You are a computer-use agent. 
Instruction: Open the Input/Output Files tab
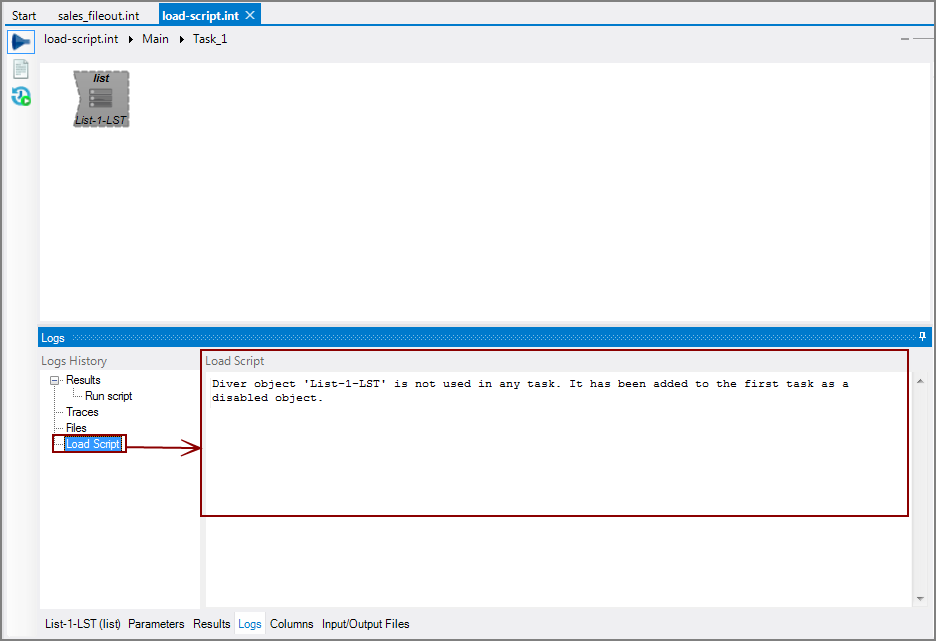point(365,623)
